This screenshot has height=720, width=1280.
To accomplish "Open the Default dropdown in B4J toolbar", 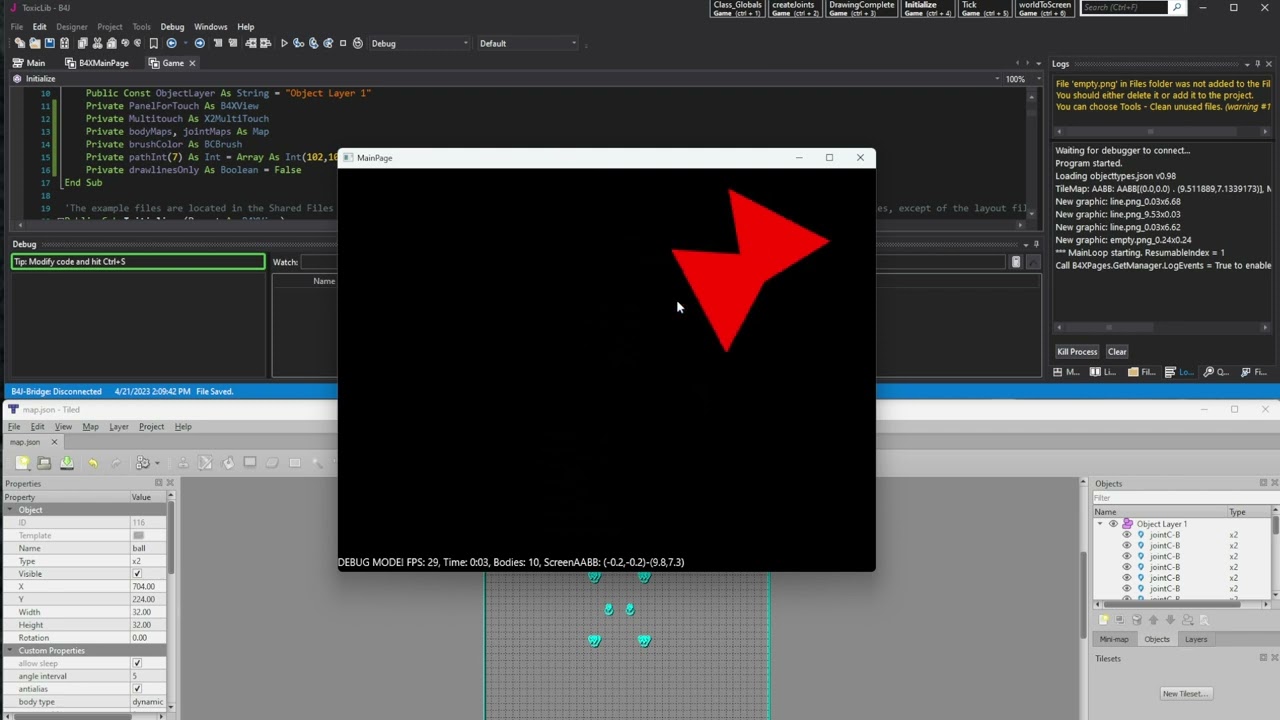I will point(527,43).
